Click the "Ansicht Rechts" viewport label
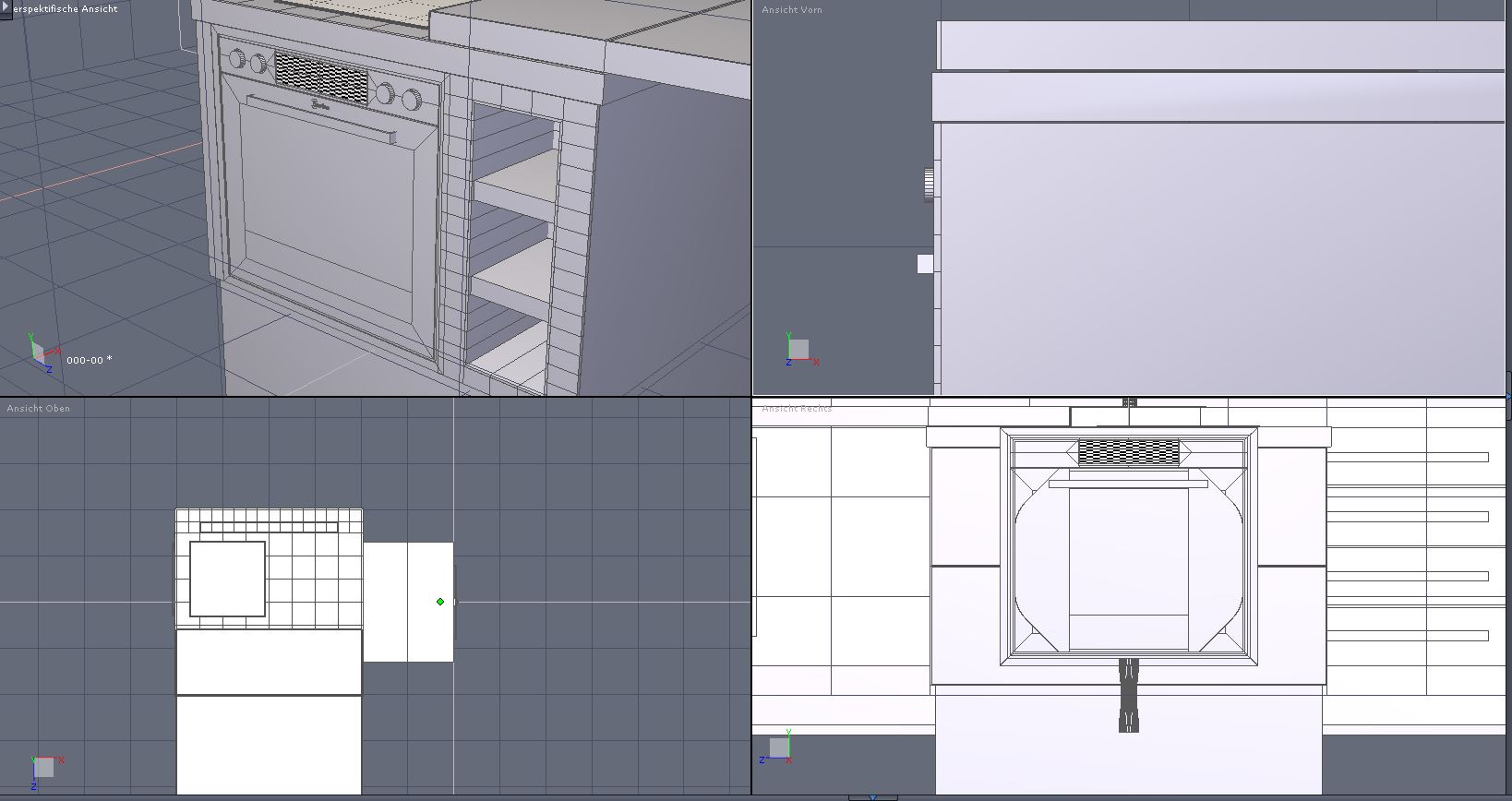Screen dimensions: 1512x801 pos(797,408)
